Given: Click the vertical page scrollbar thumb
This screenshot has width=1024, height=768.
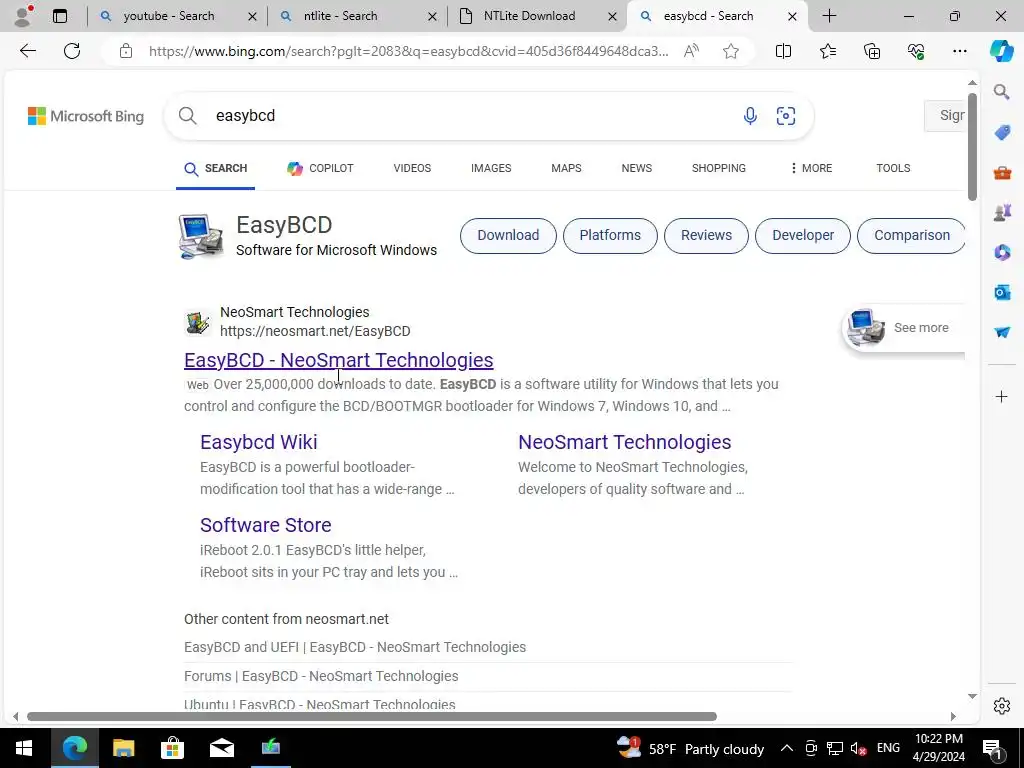Looking at the screenshot, I should 972,147.
